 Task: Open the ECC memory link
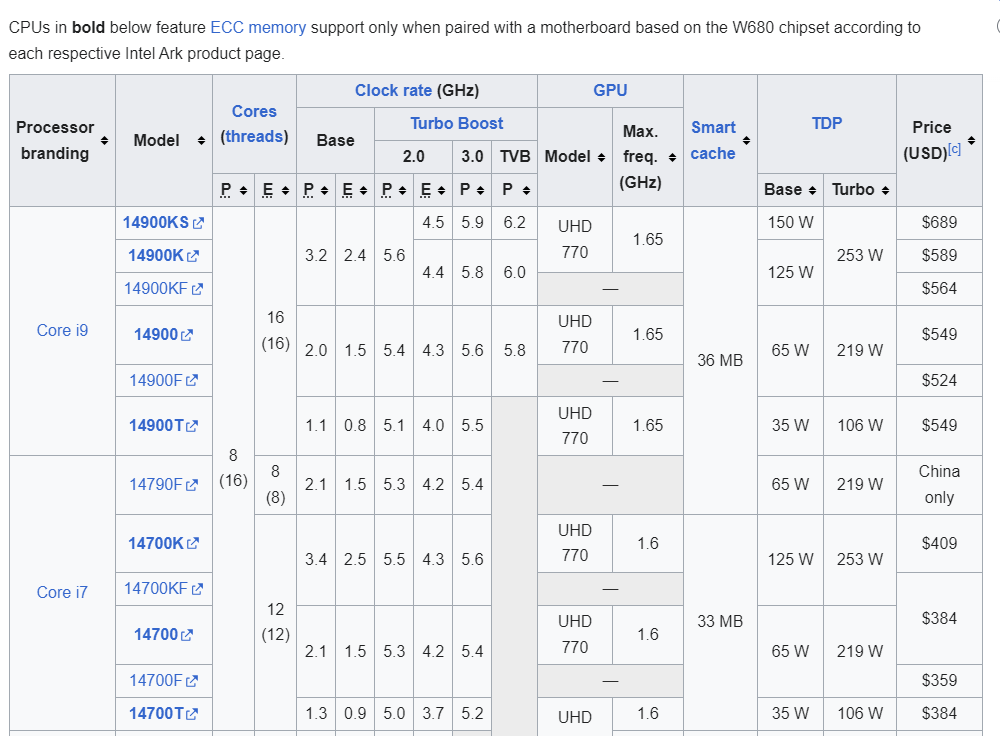click(x=258, y=27)
